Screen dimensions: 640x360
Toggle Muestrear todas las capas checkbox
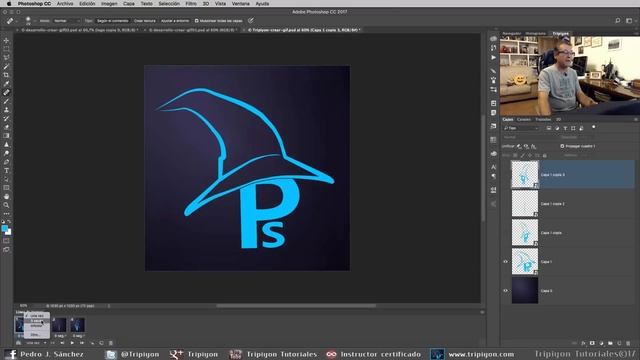click(x=197, y=20)
